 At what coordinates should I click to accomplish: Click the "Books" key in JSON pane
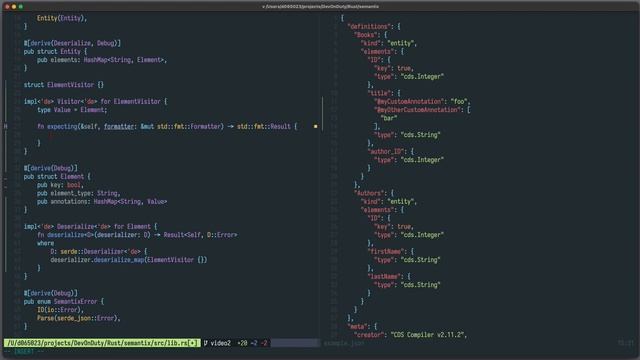click(x=364, y=35)
